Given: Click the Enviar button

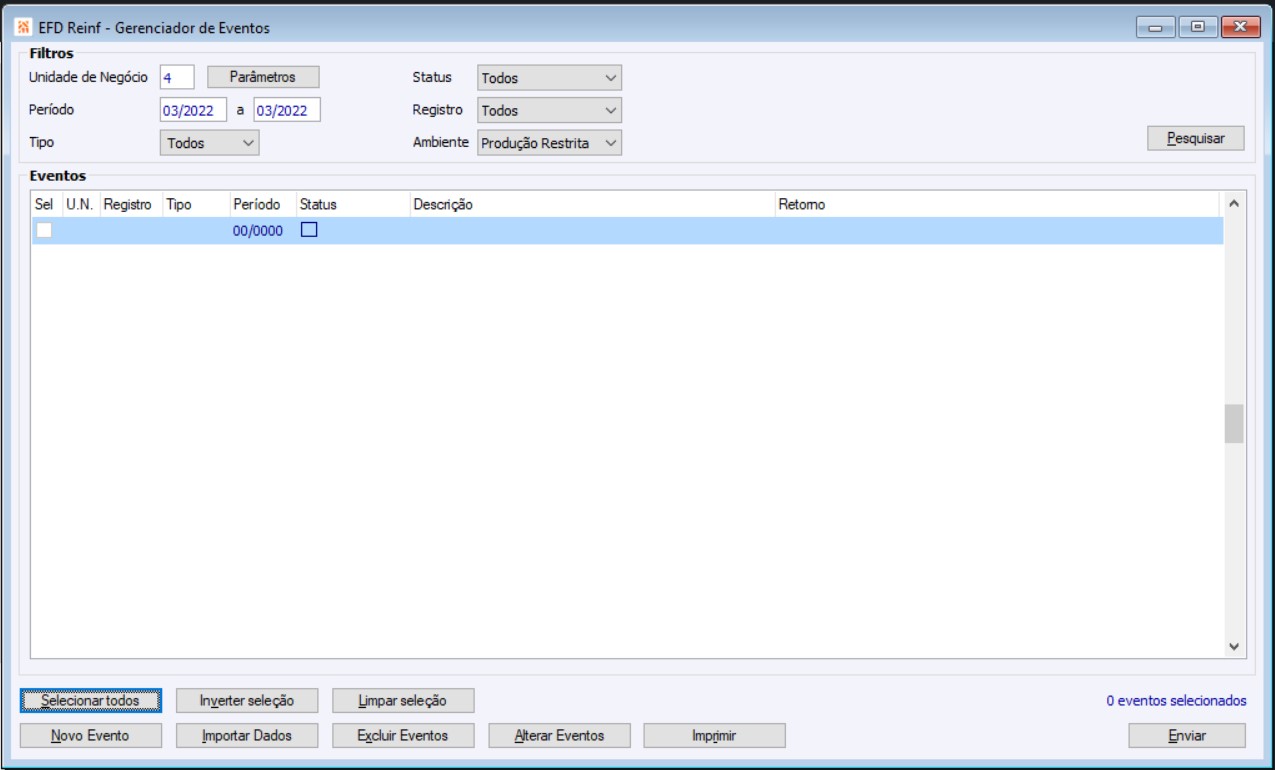Looking at the screenshot, I should tap(1187, 736).
